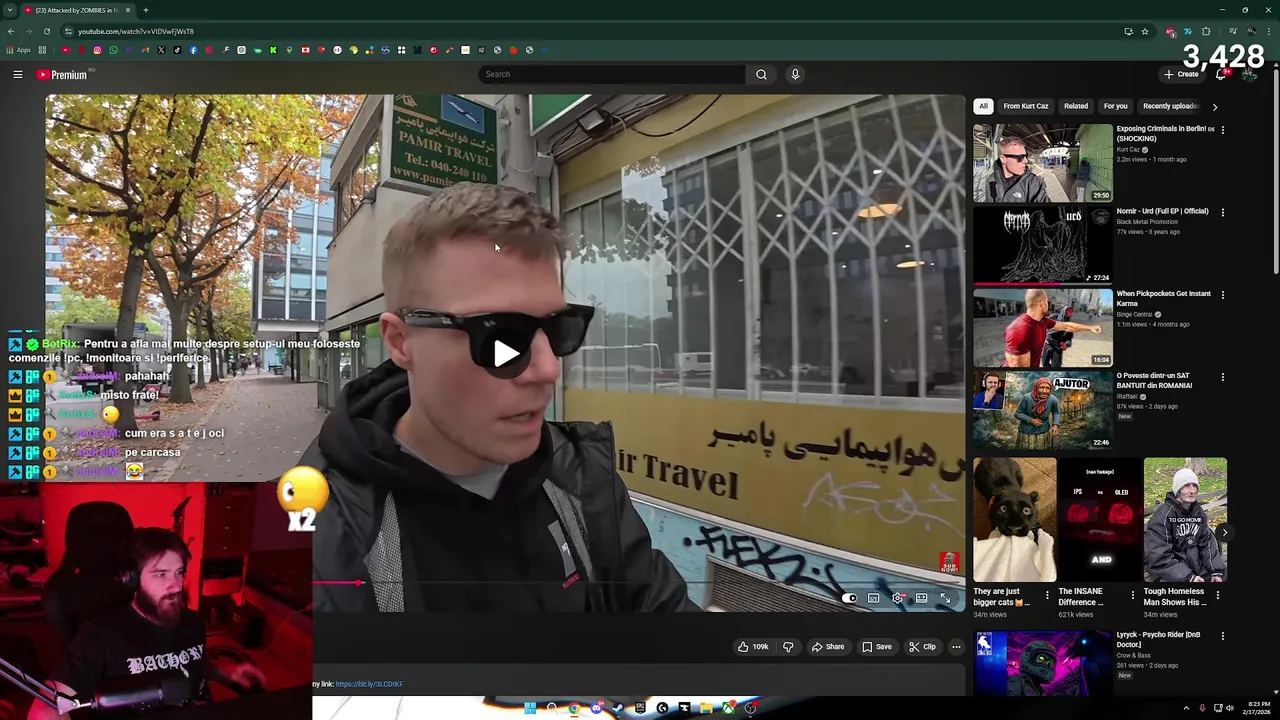The image size is (1280, 720).
Task: Reload the page
Action: 46,31
